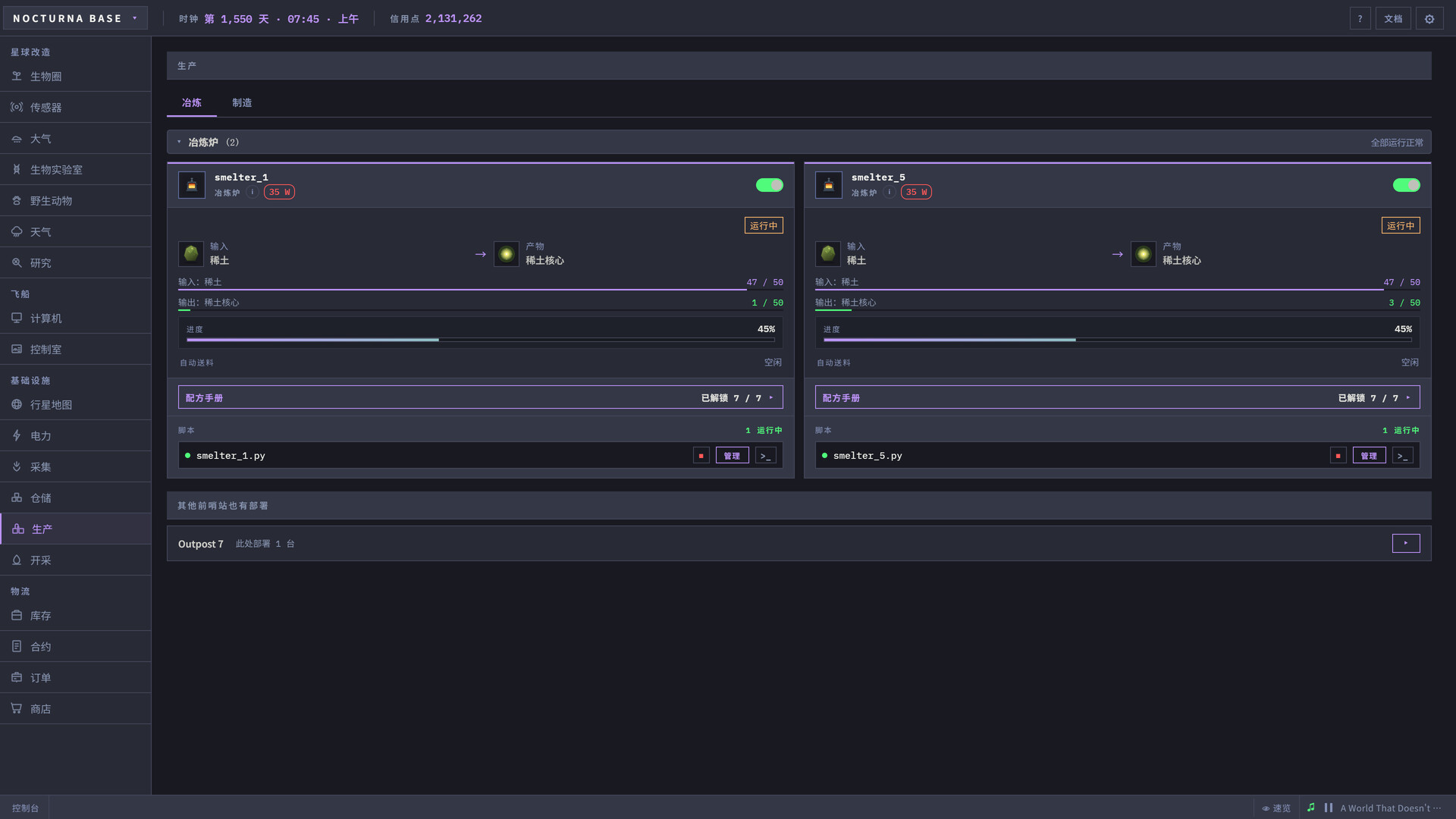1456x819 pixels.
Task: Go to 控制室 control room
Action: click(x=75, y=350)
